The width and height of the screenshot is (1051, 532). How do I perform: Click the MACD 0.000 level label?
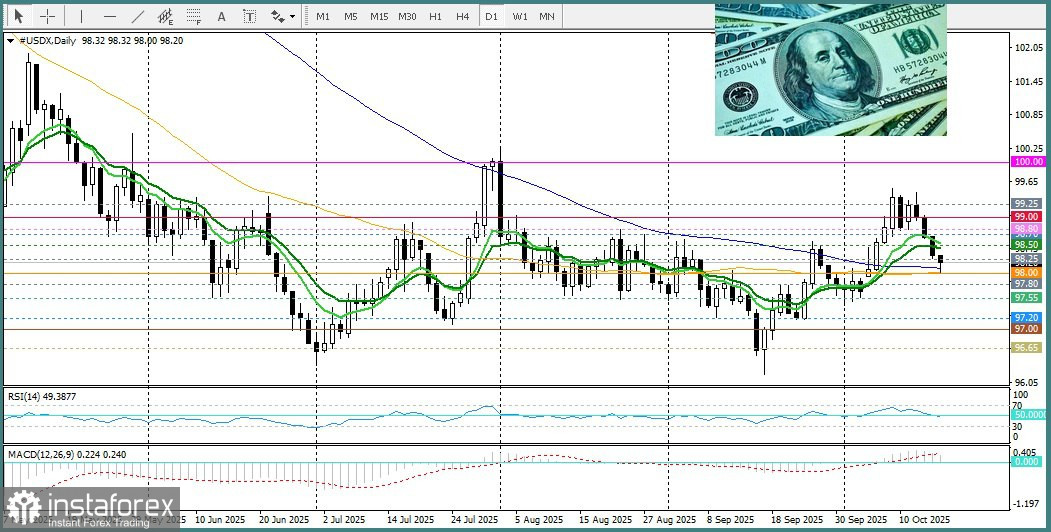[x=1026, y=462]
